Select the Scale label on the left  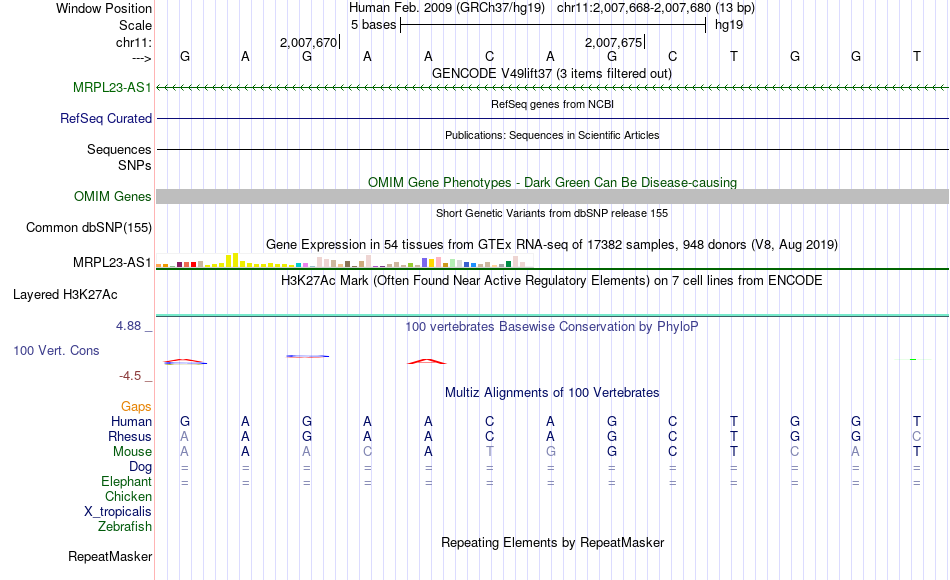pos(135,25)
